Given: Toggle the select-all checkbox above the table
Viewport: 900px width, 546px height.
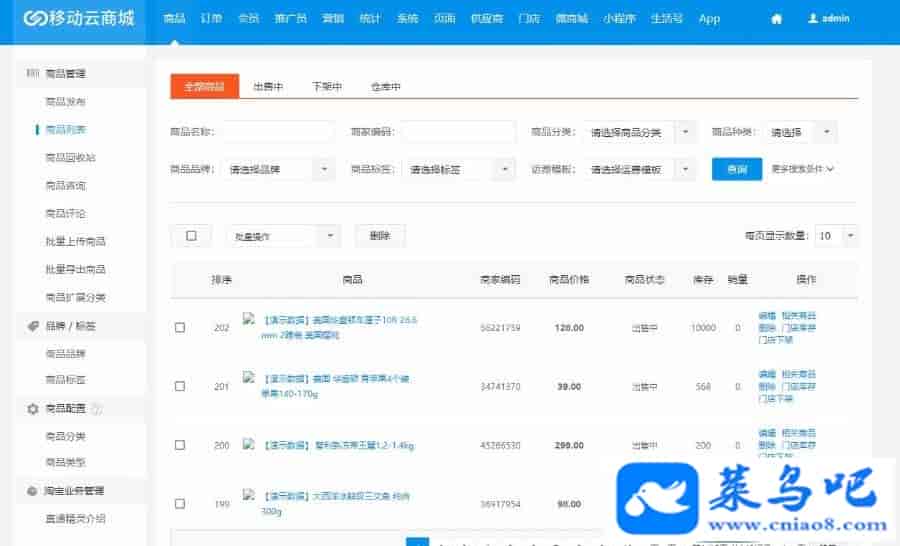Looking at the screenshot, I should point(191,236).
